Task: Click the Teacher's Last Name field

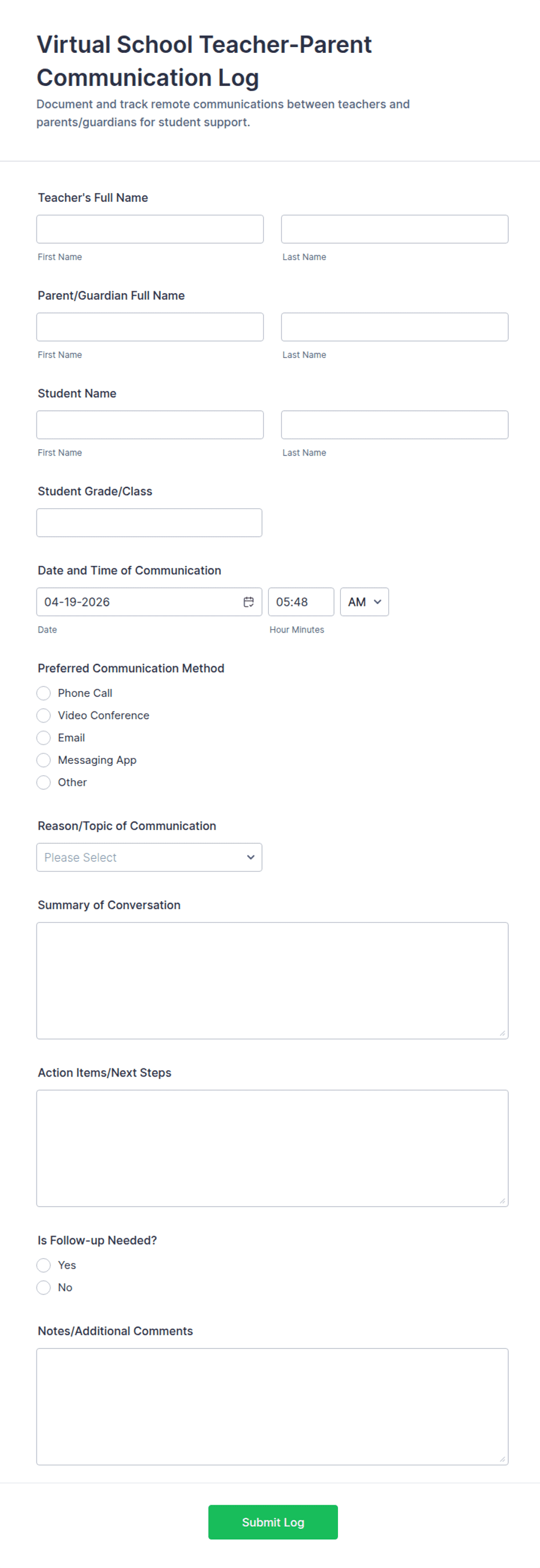Action: tap(394, 229)
